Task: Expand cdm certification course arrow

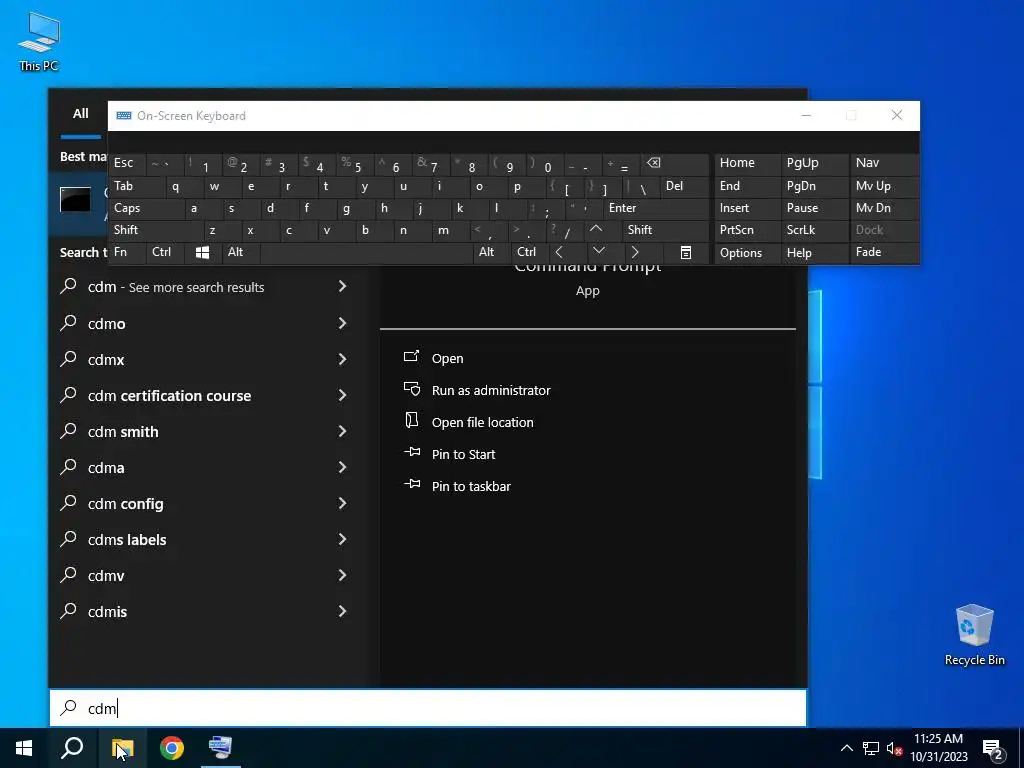Action: tap(342, 394)
